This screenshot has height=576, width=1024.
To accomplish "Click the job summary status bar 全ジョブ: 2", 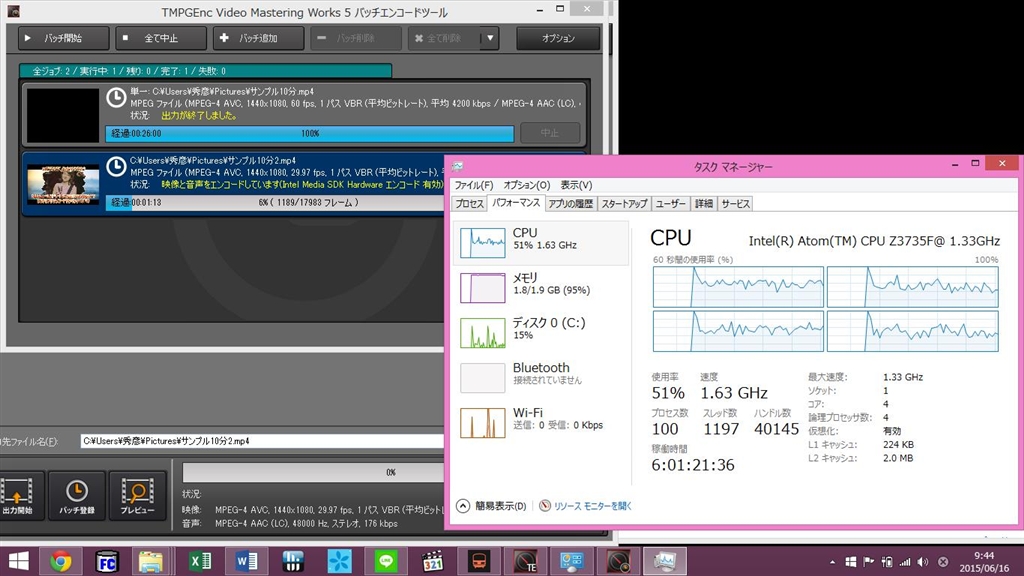I will coord(205,71).
